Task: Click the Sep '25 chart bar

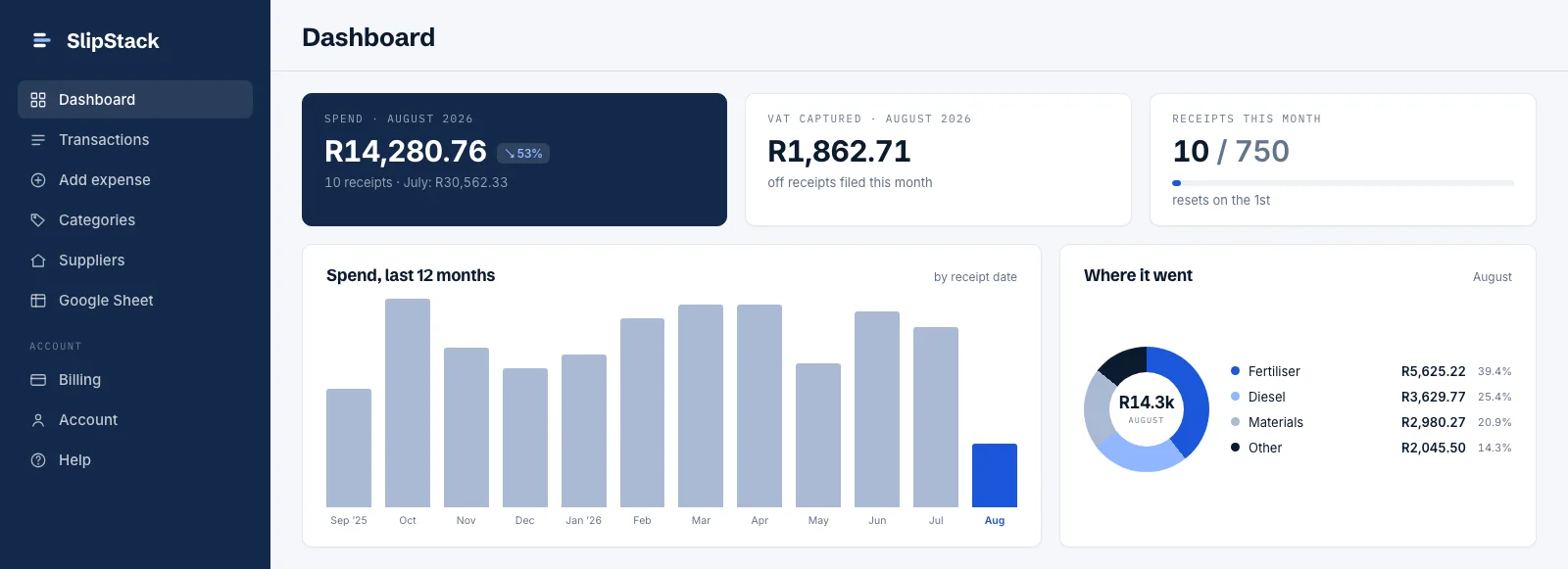Action: pyautogui.click(x=349, y=448)
